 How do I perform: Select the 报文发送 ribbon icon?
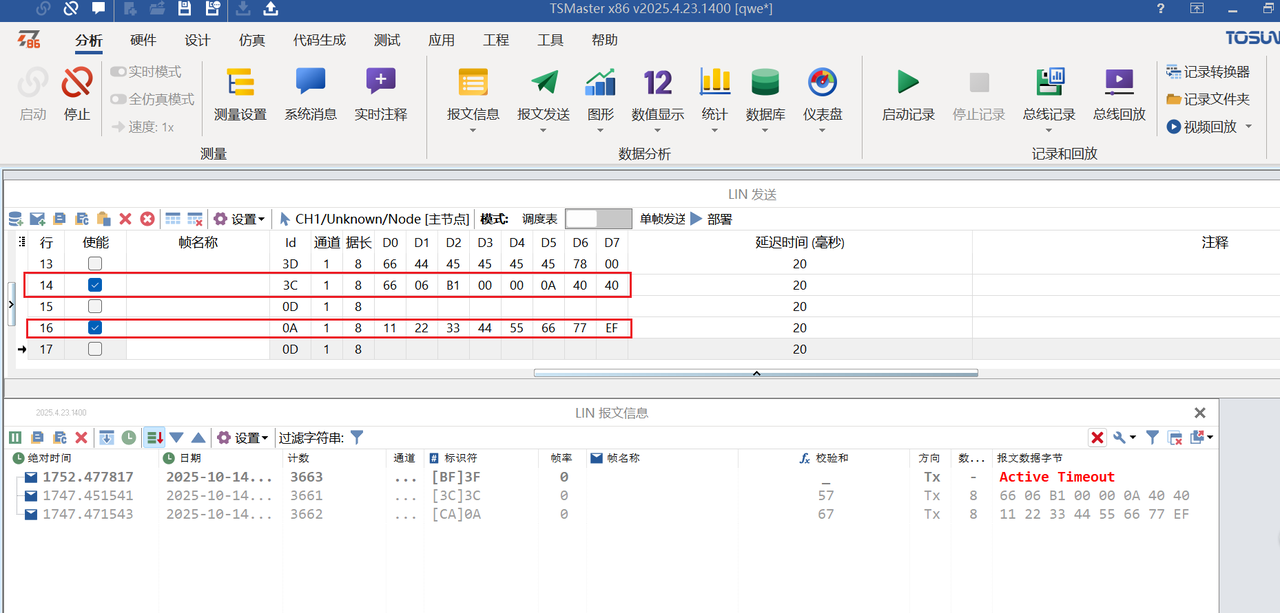(543, 95)
